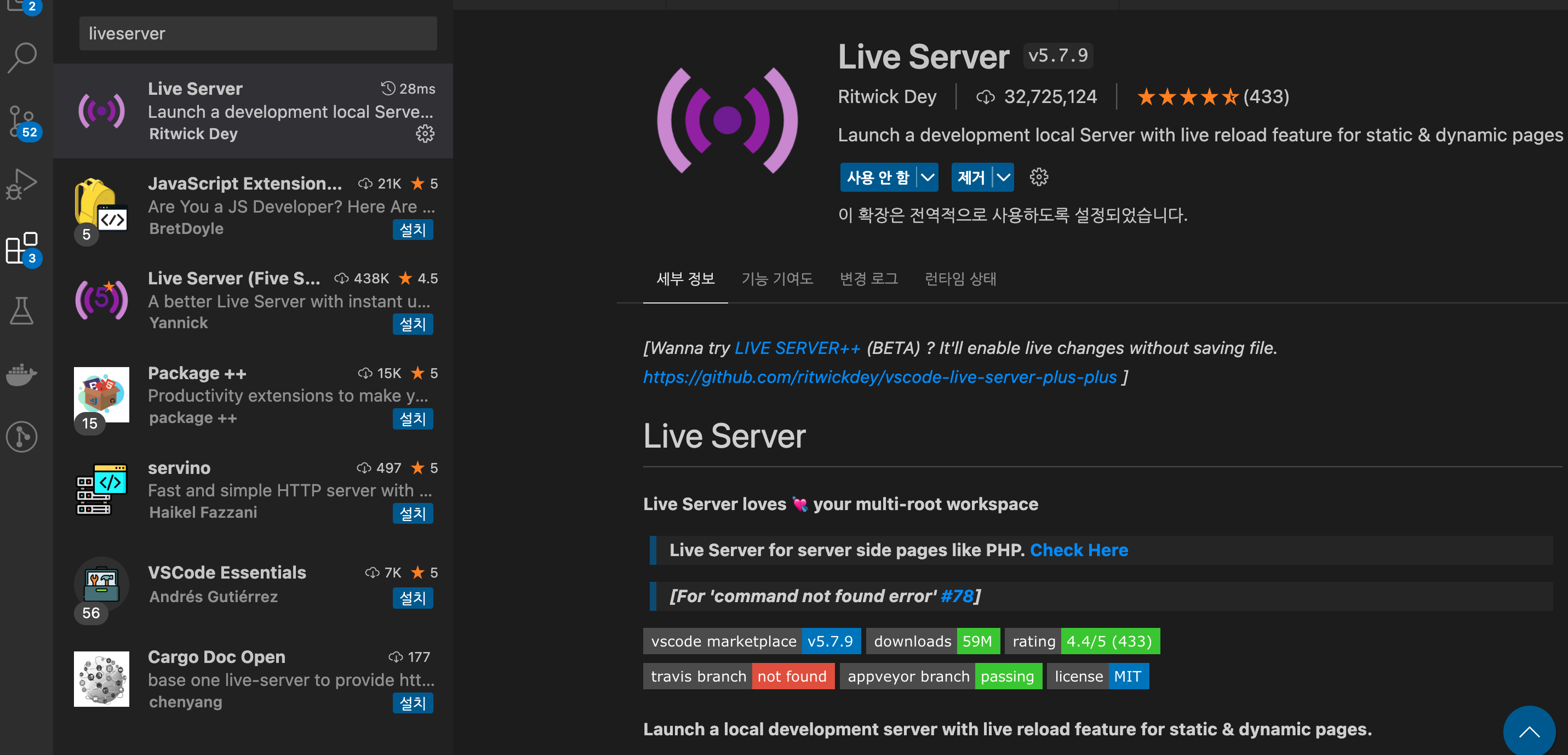The height and width of the screenshot is (755, 1568).
Task: Select VSCode Essentials title in list
Action: click(227, 573)
